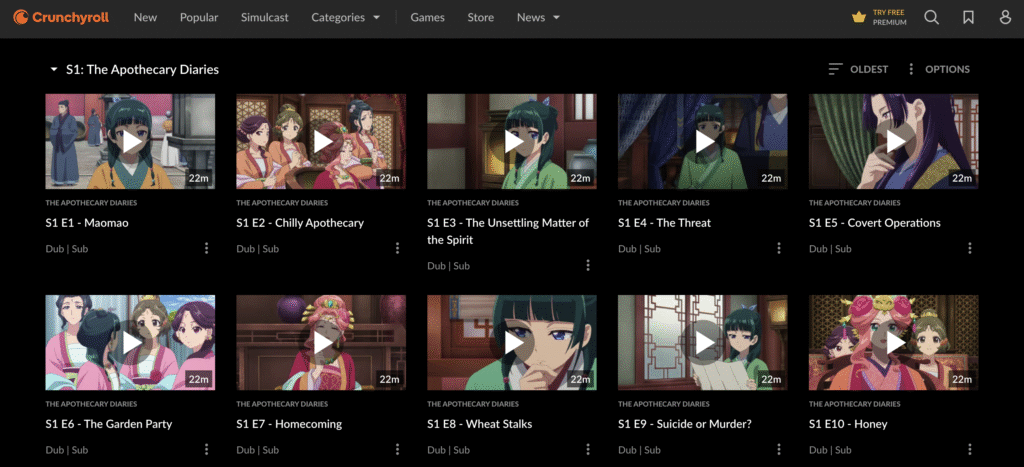The image size is (1024, 467).
Task: Play S1 E10 Honey via play icon
Action: [x=895, y=343]
